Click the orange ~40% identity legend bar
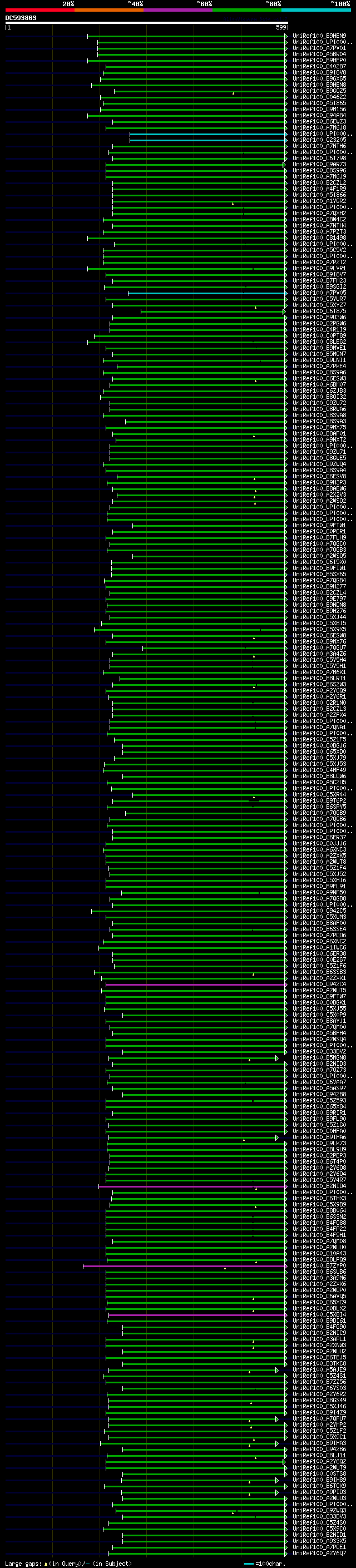The height and width of the screenshot is (1568, 356). click(x=109, y=10)
